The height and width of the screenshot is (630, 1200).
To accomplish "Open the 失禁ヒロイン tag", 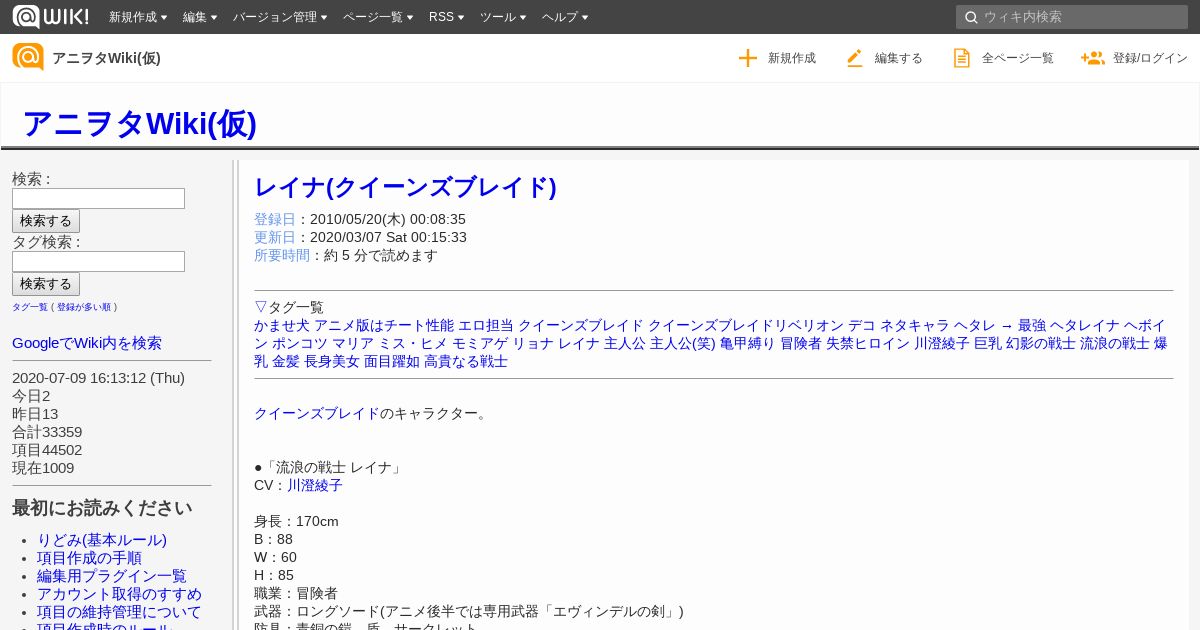I will (x=868, y=343).
